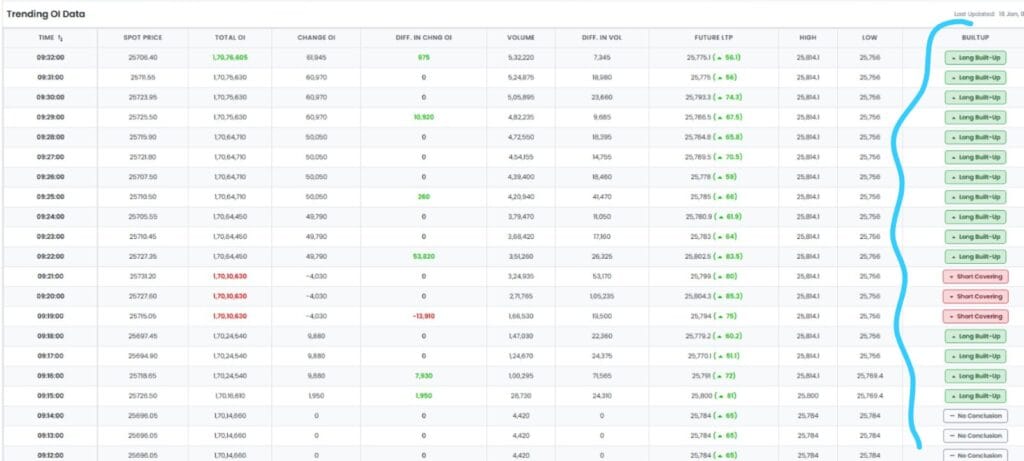Click the sort arrows icon beside TIME header

click(x=61, y=37)
